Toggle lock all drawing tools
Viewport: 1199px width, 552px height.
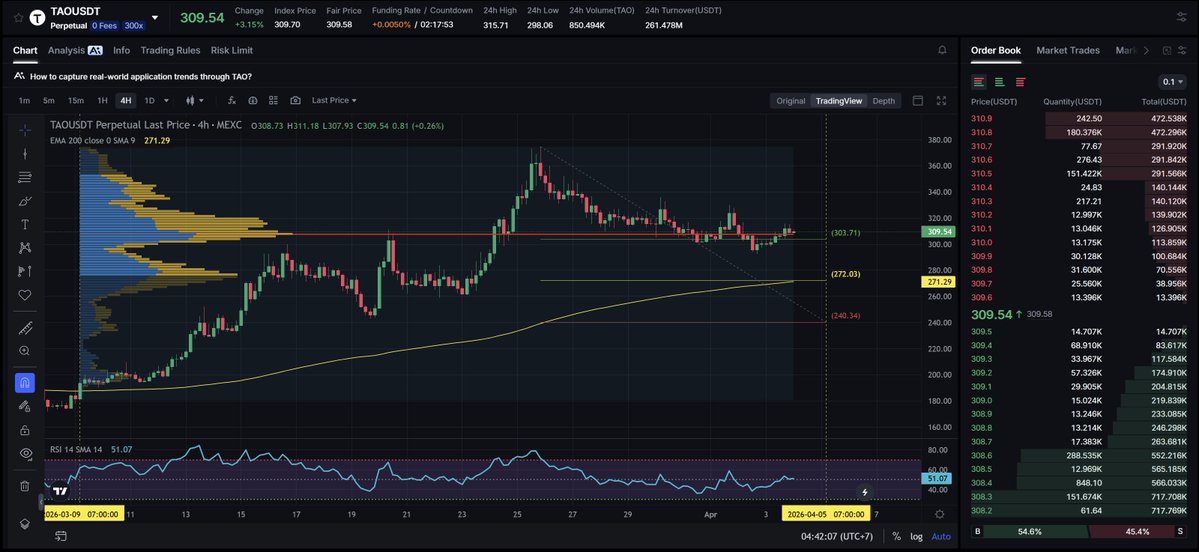[x=24, y=430]
